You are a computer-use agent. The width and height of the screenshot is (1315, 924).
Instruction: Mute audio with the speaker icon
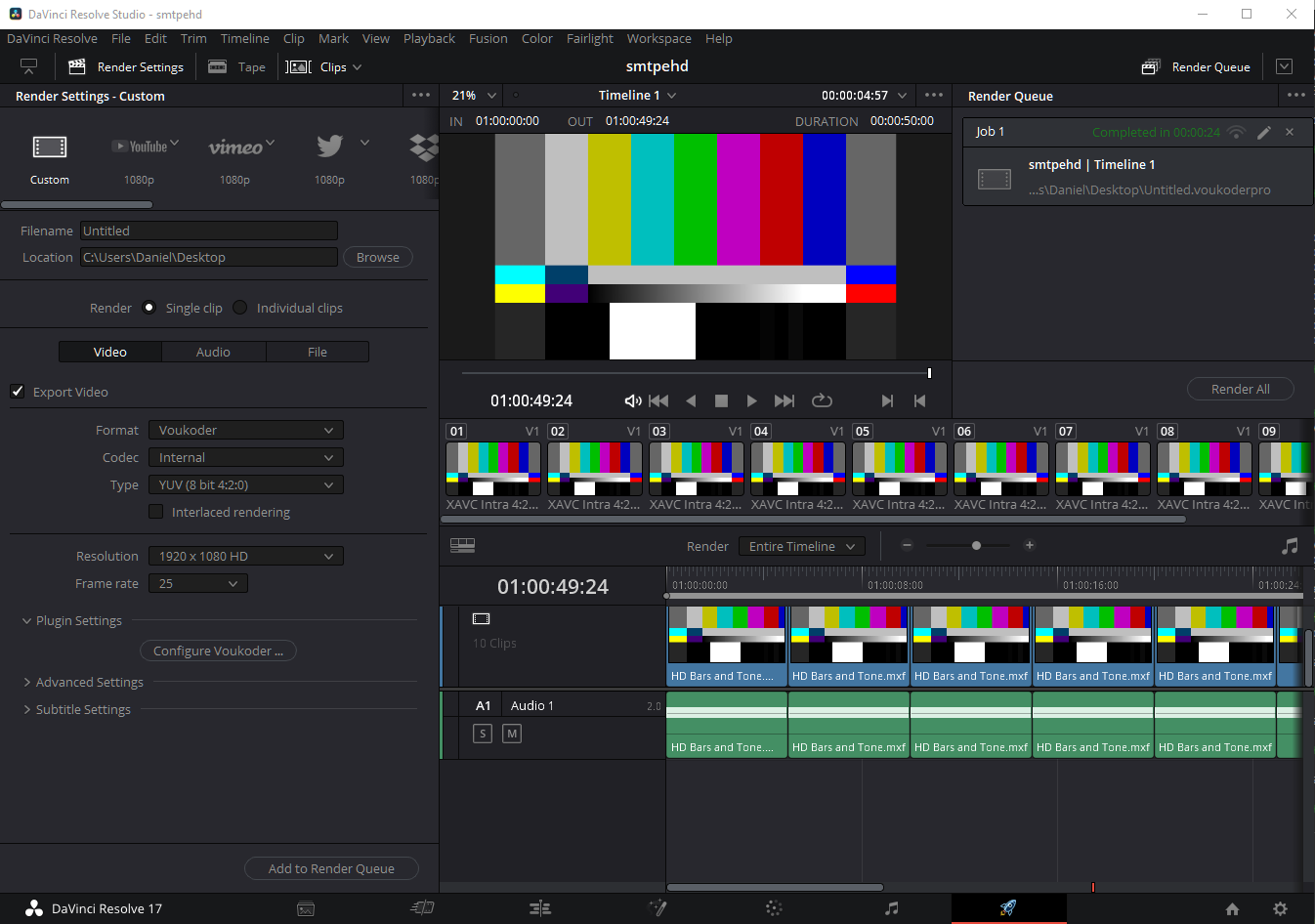632,400
